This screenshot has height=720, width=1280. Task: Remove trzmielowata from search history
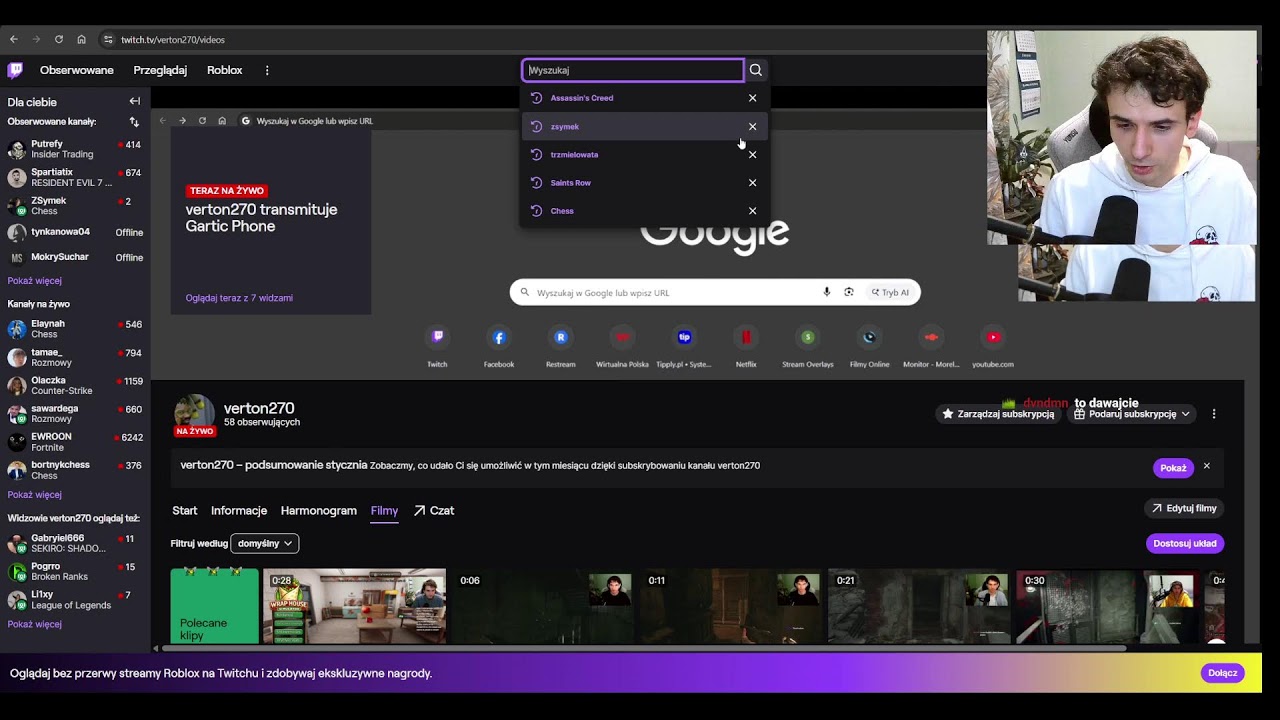click(x=753, y=155)
